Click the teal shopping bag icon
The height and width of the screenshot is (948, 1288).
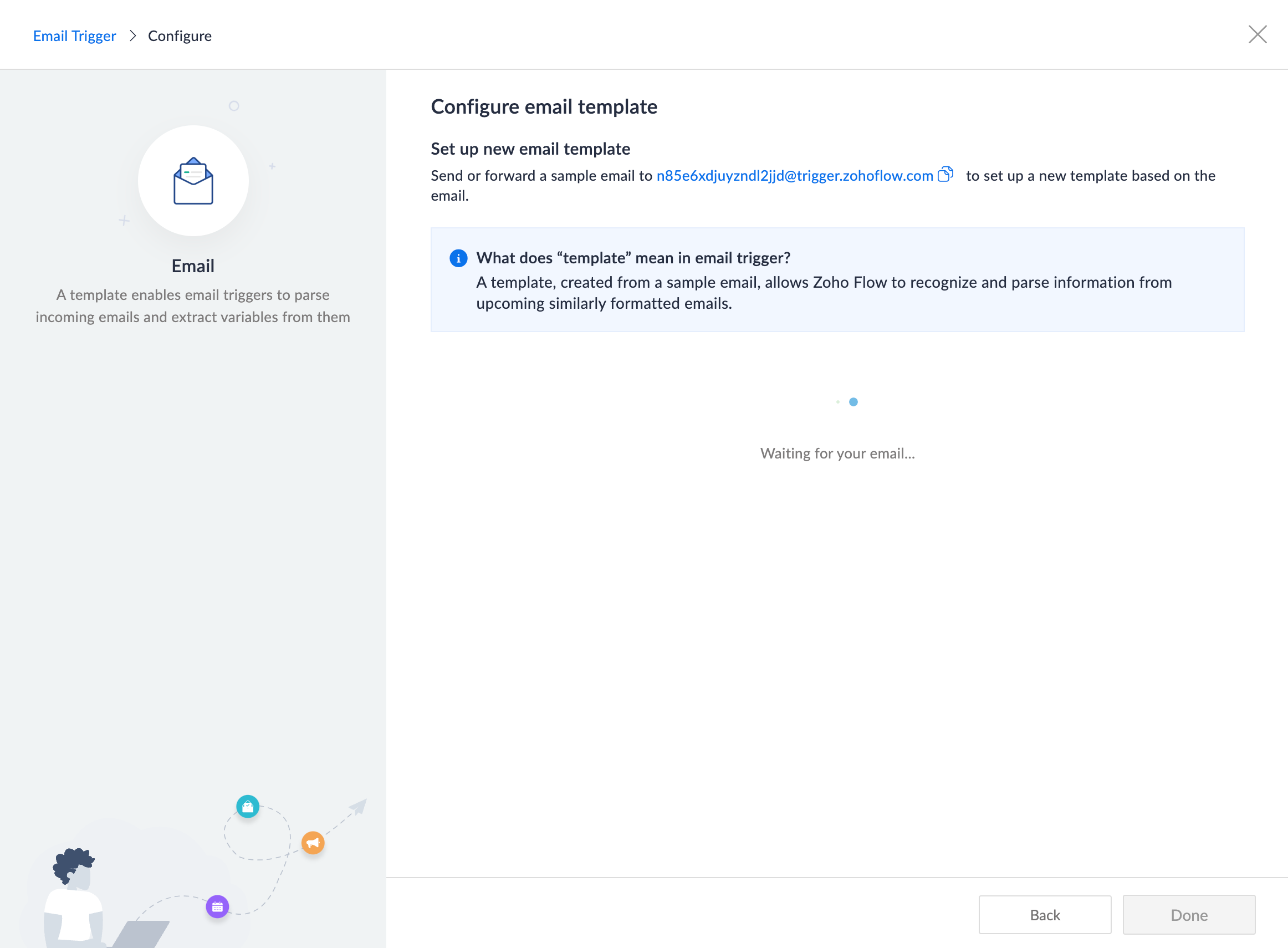click(x=248, y=806)
